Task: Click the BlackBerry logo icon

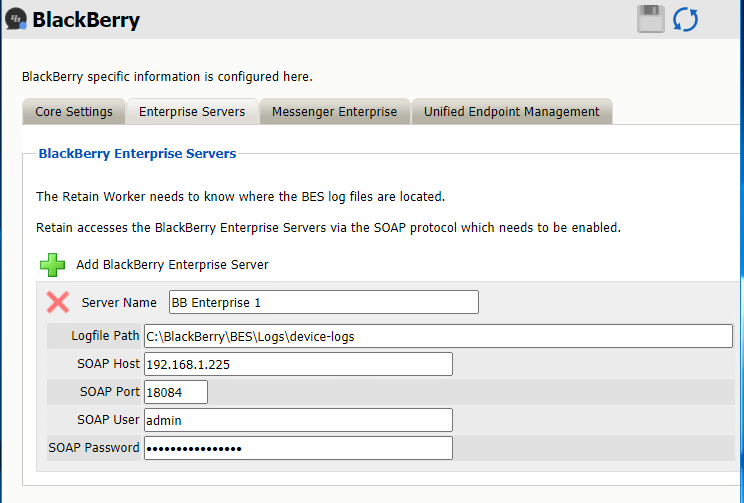Action: (x=16, y=20)
